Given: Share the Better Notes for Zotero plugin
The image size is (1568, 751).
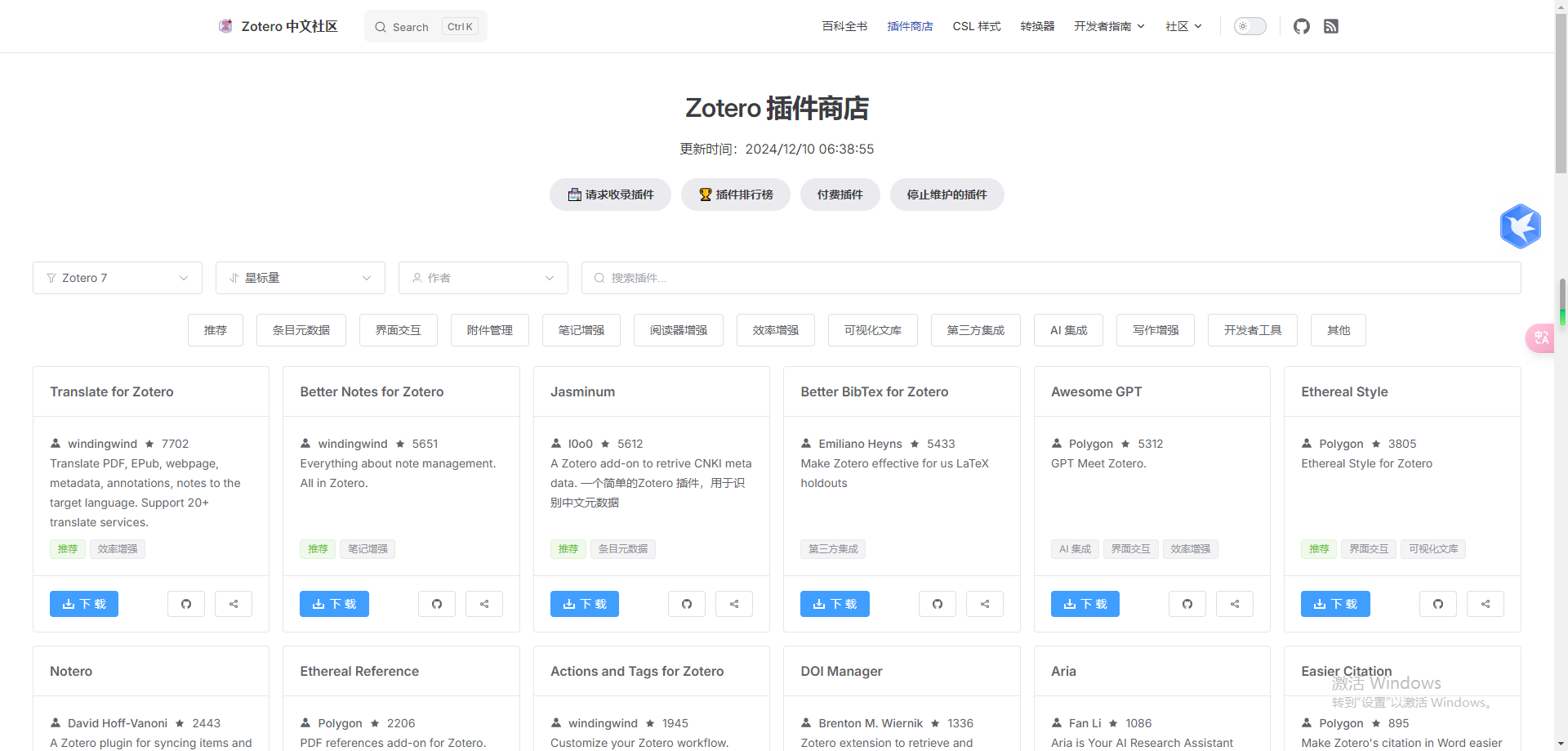Looking at the screenshot, I should (x=484, y=604).
